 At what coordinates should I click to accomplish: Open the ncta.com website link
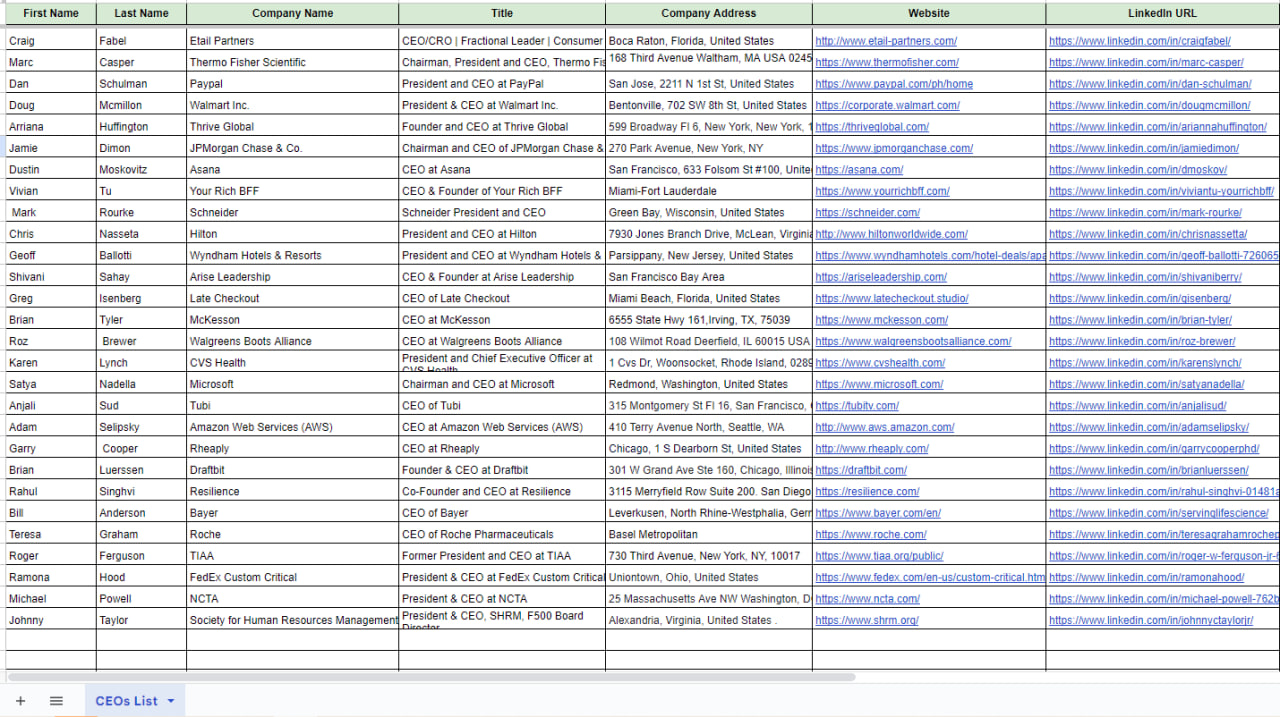(x=867, y=599)
